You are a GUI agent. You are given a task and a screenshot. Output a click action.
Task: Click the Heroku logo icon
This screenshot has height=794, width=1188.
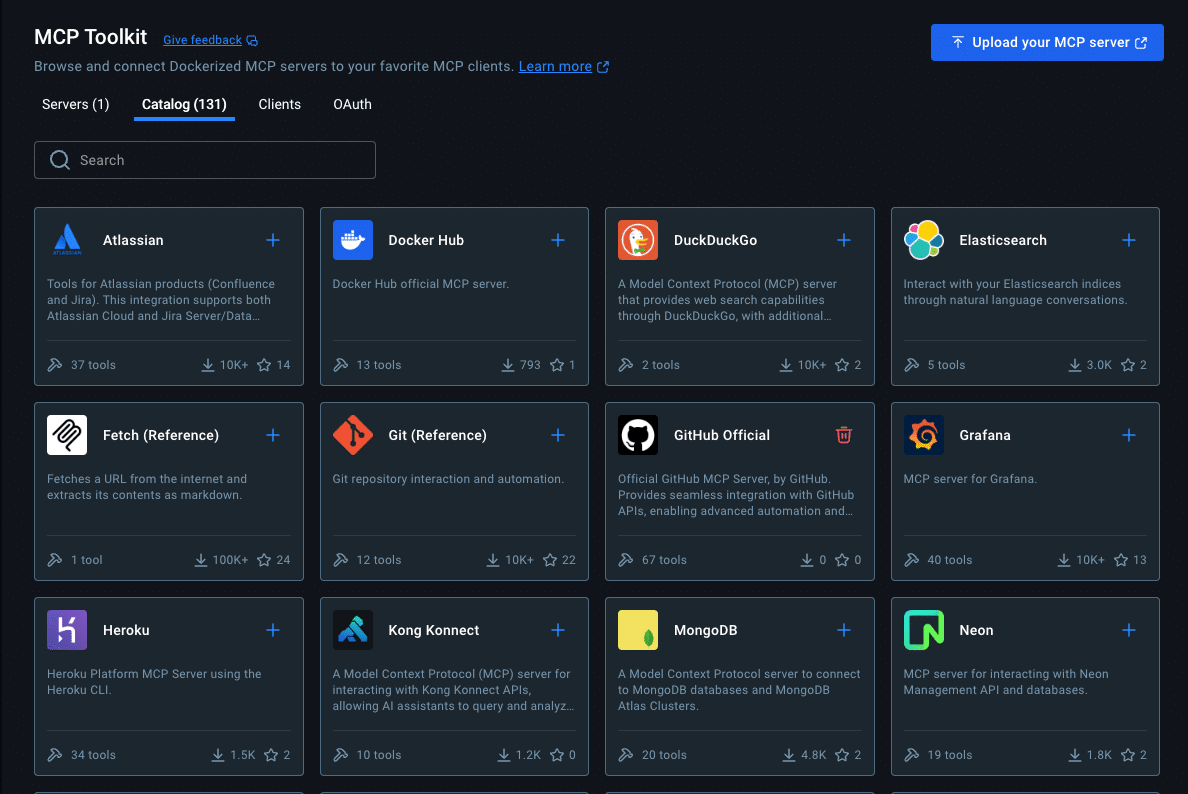coord(66,630)
